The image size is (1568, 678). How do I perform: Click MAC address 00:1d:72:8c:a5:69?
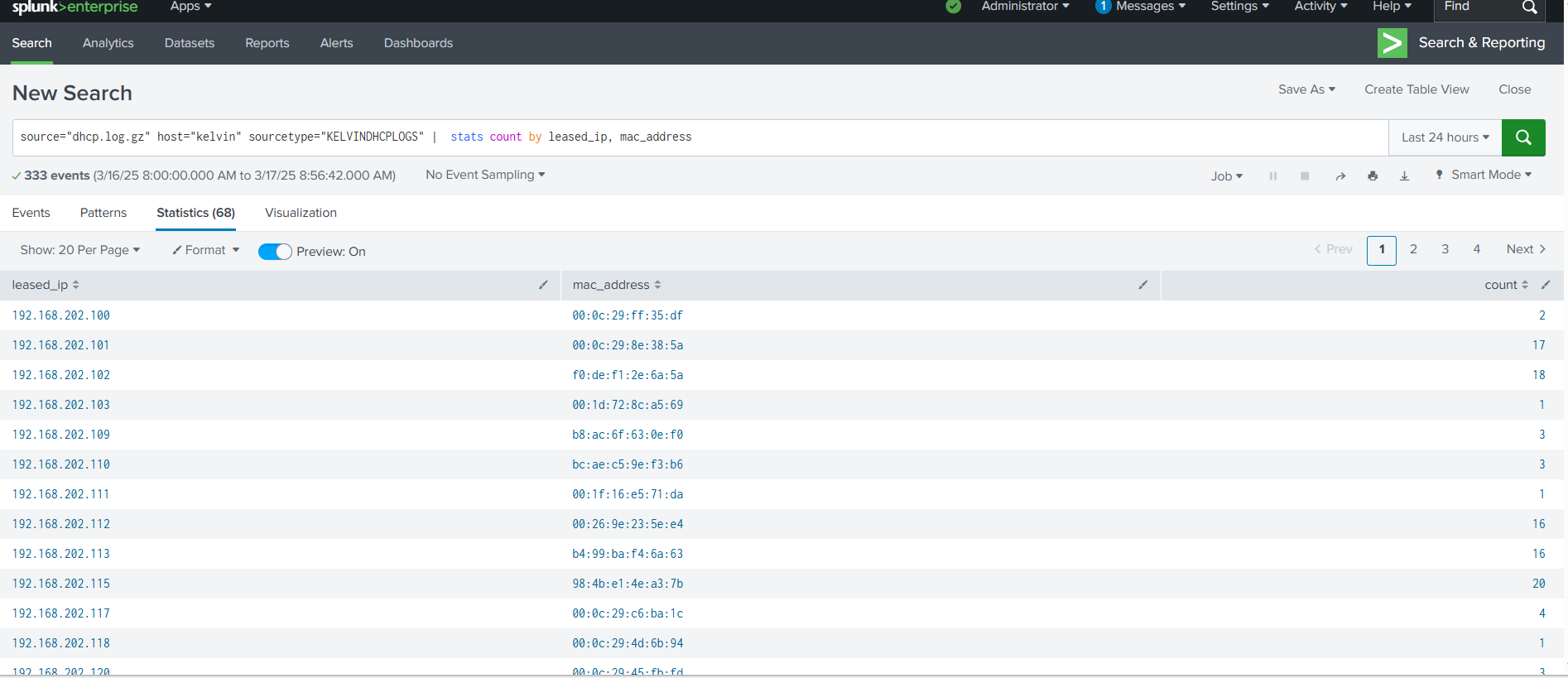(x=628, y=405)
